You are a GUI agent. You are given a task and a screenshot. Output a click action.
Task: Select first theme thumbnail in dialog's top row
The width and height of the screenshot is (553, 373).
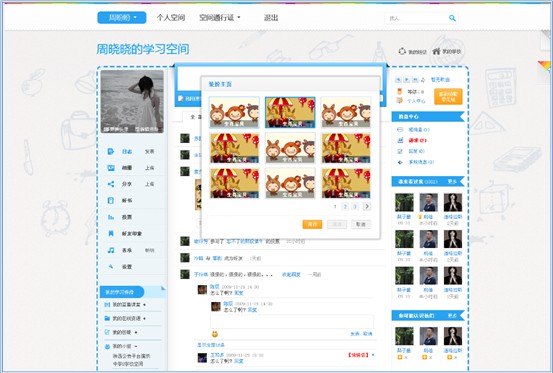(x=234, y=112)
